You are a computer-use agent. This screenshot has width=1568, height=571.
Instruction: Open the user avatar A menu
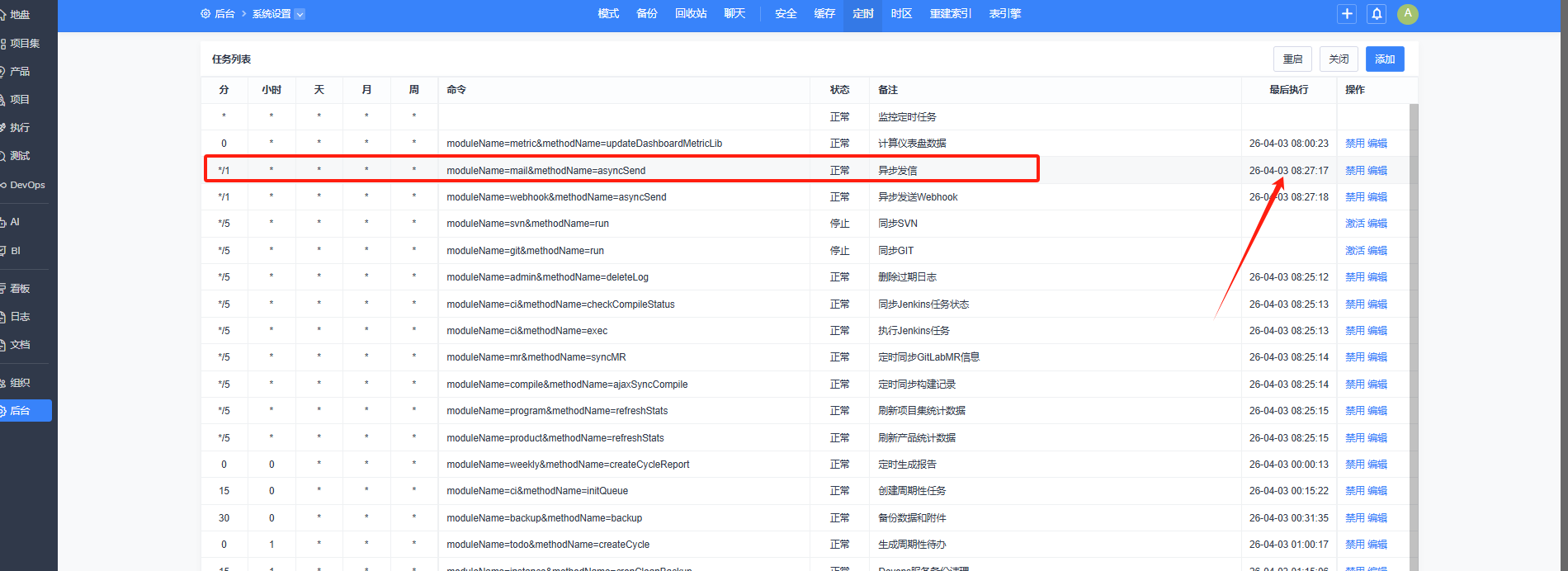[x=1408, y=13]
